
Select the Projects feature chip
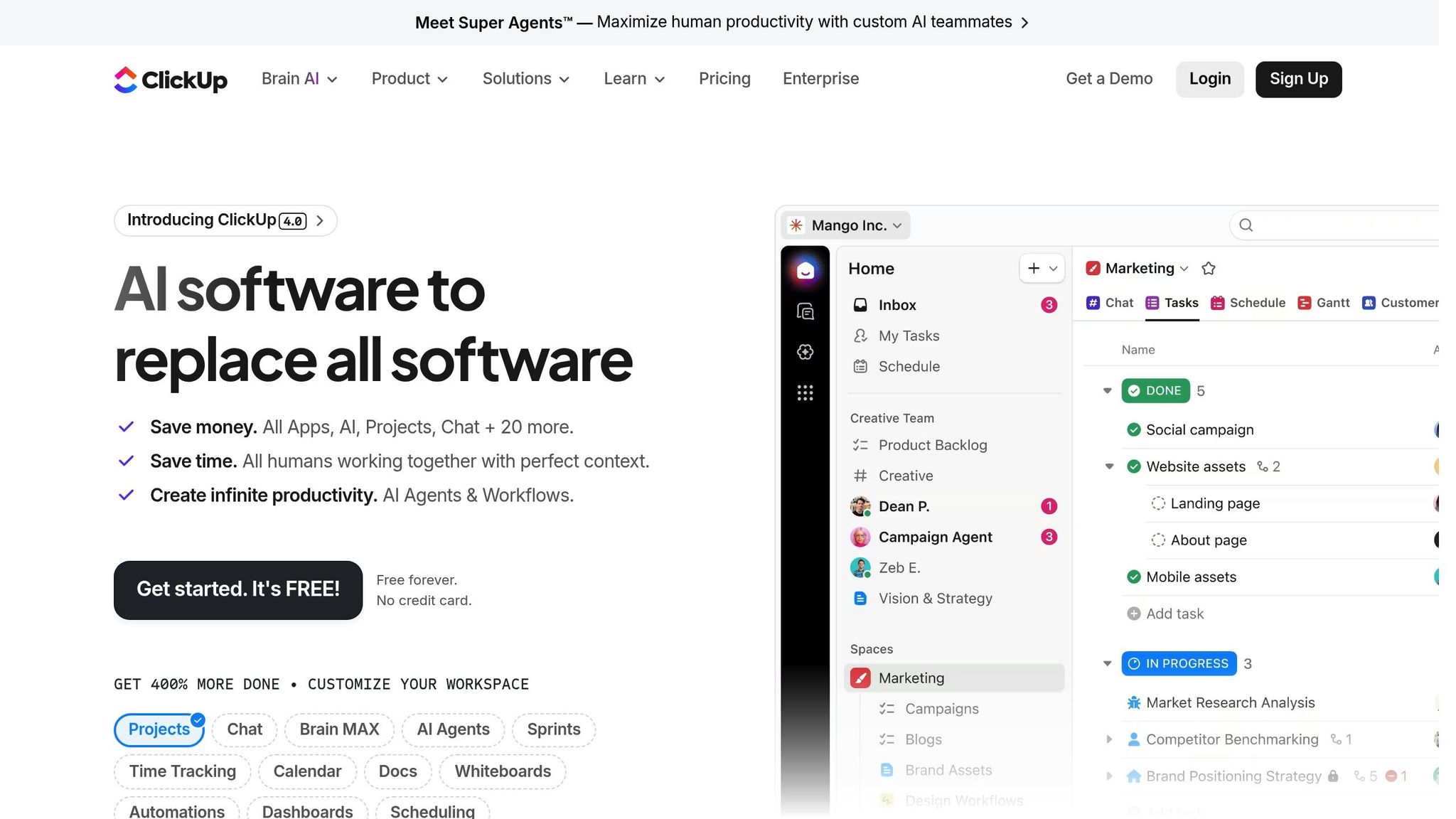(159, 729)
